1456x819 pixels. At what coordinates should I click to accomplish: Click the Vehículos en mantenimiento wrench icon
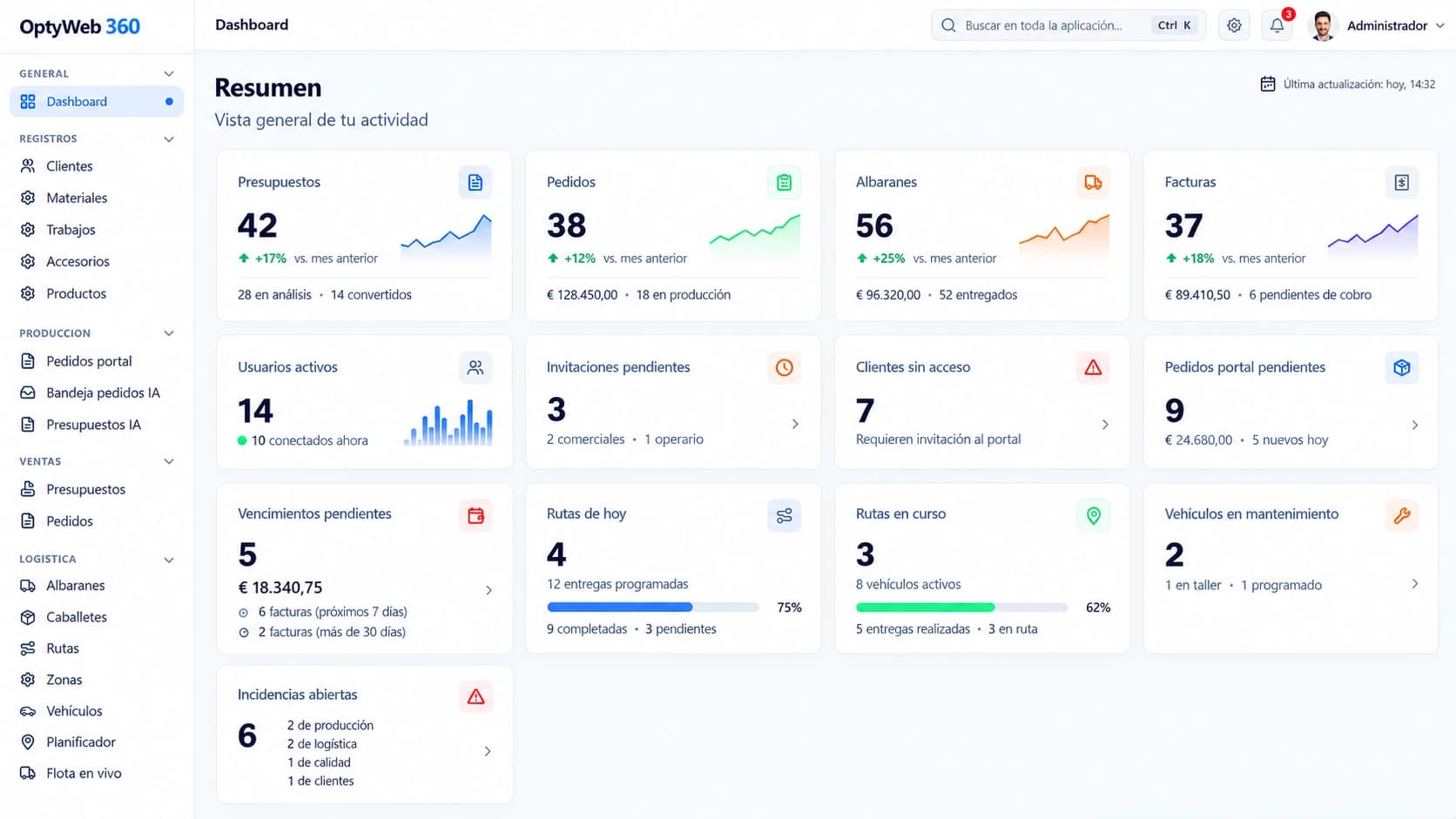click(1402, 515)
